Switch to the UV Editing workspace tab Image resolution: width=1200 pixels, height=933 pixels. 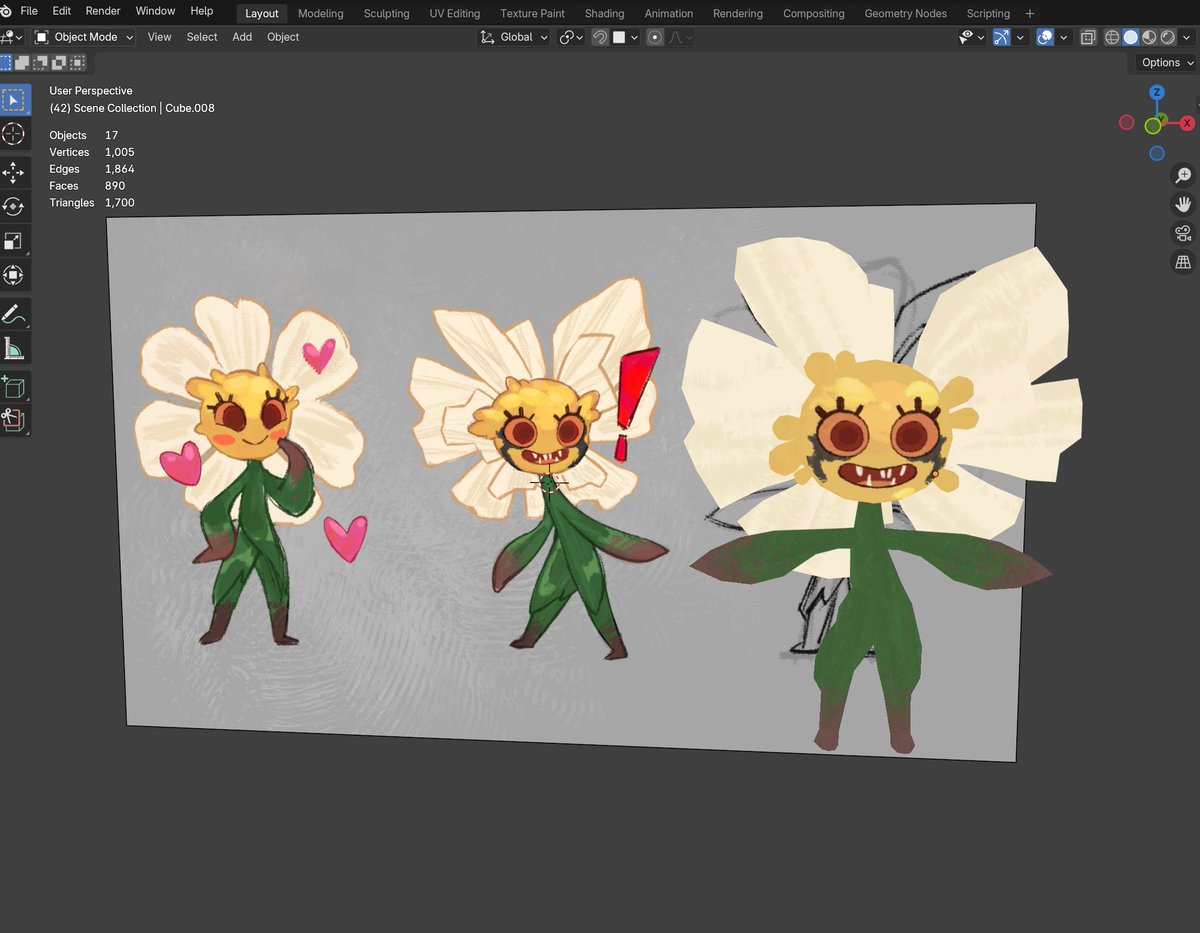tap(454, 13)
